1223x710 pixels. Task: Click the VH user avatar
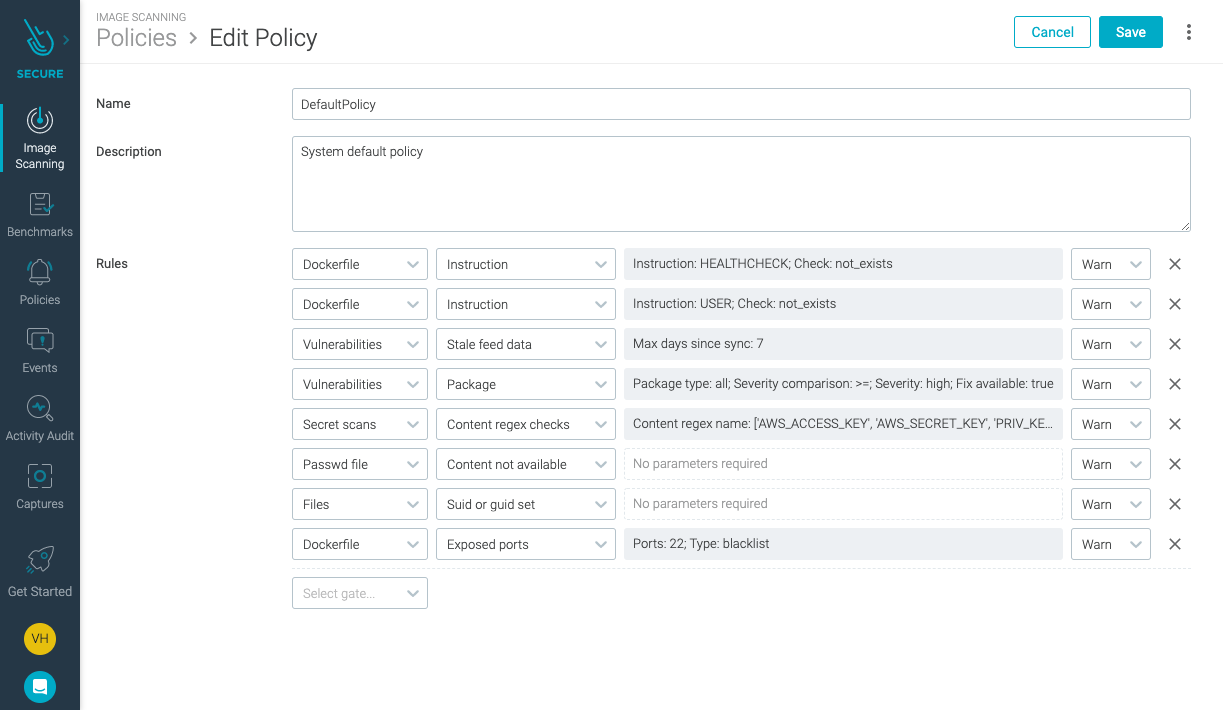point(40,638)
